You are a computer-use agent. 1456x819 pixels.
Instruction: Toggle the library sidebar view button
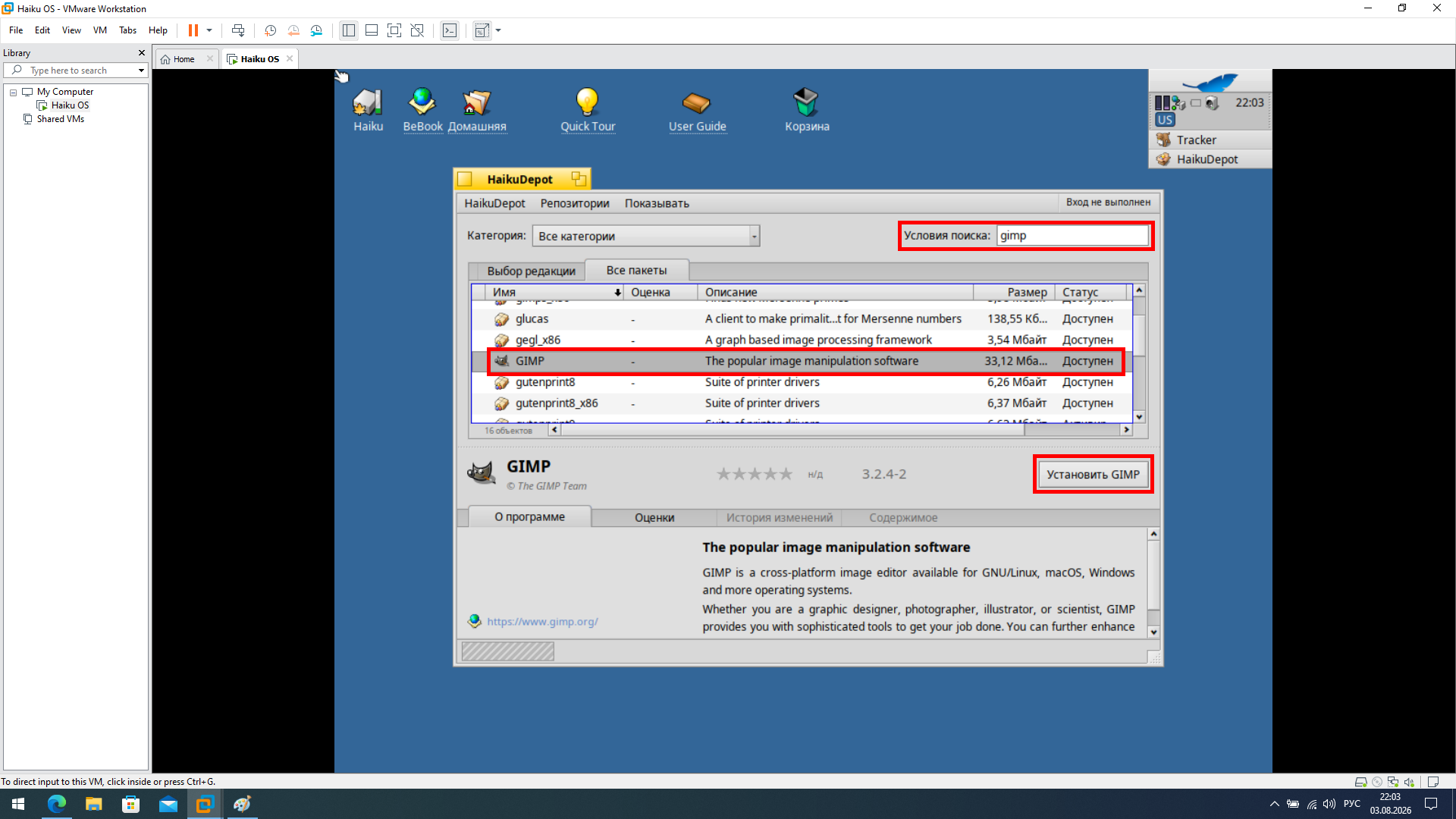click(x=349, y=30)
